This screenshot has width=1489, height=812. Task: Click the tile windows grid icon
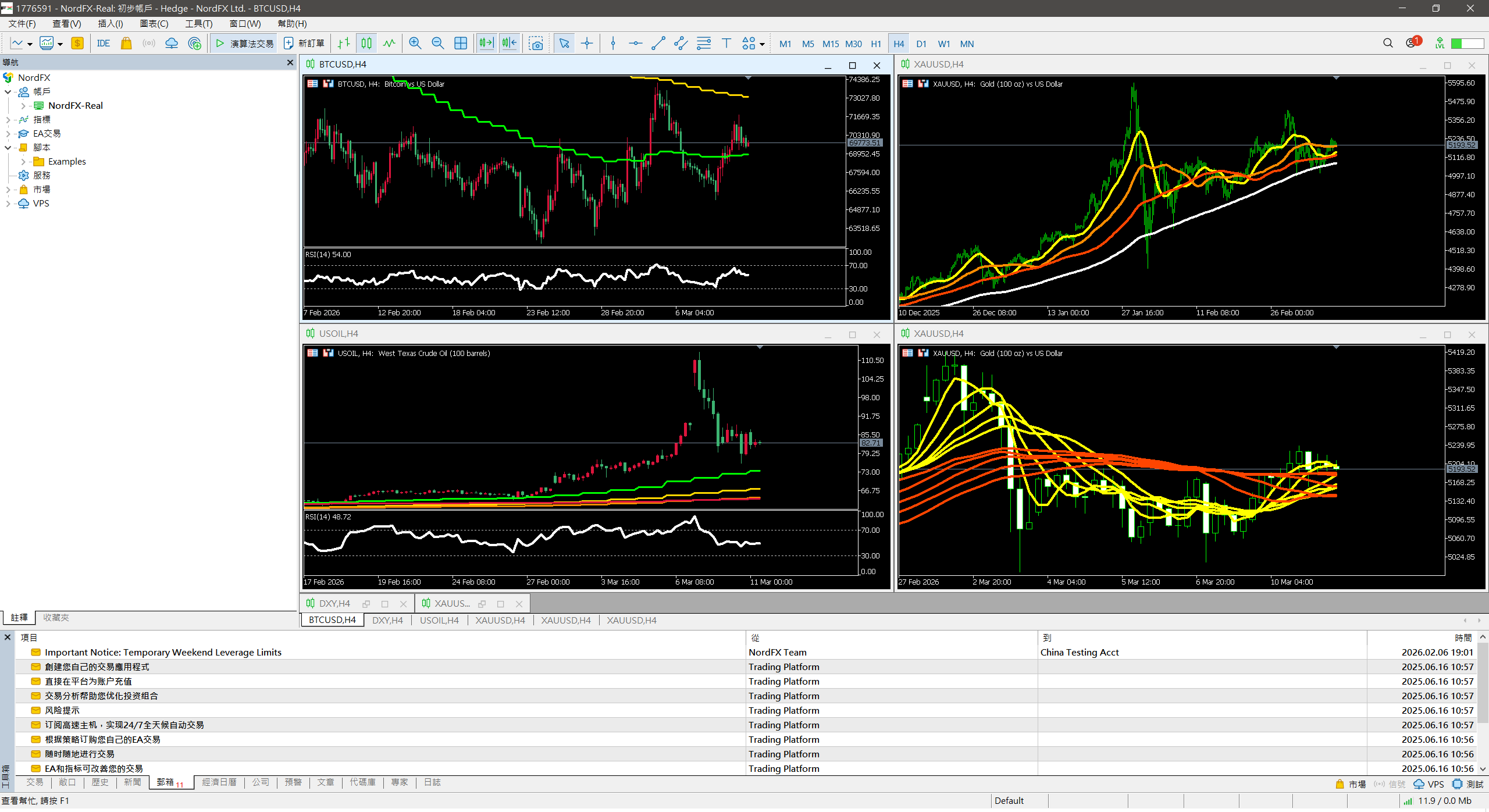pyautogui.click(x=460, y=44)
